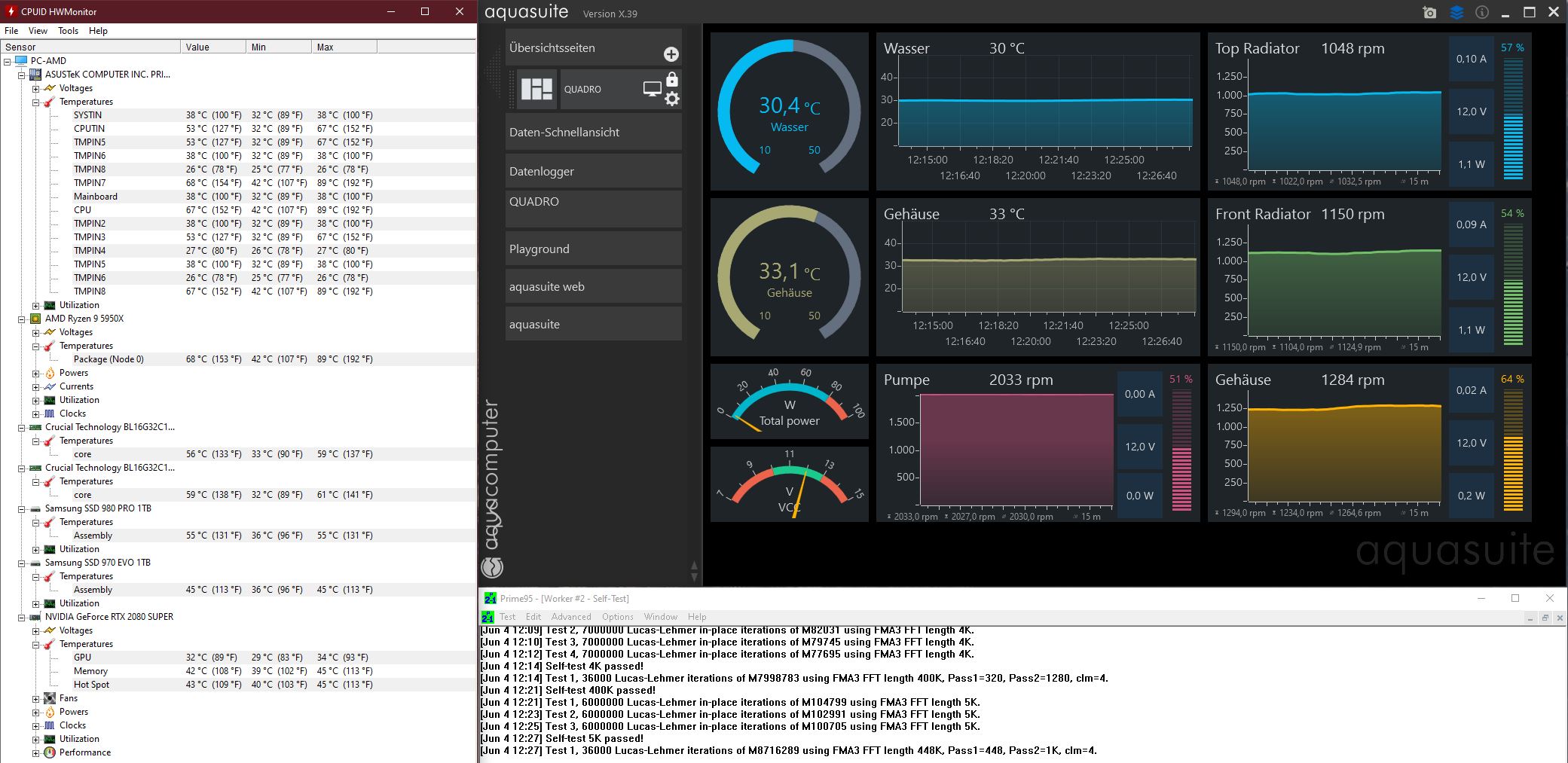Open the QUADRO device section below Datenlogger
This screenshot has height=763, width=1568.
point(593,209)
